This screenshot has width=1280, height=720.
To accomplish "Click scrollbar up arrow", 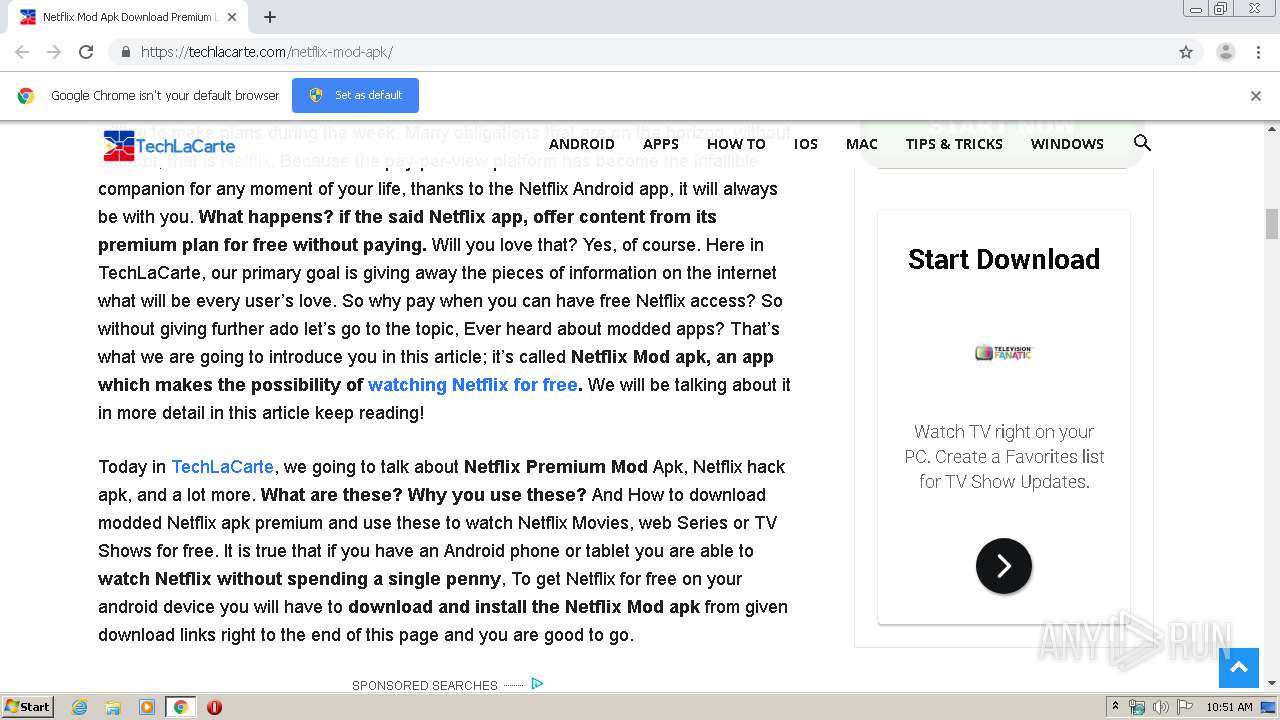I will pos(1272,128).
